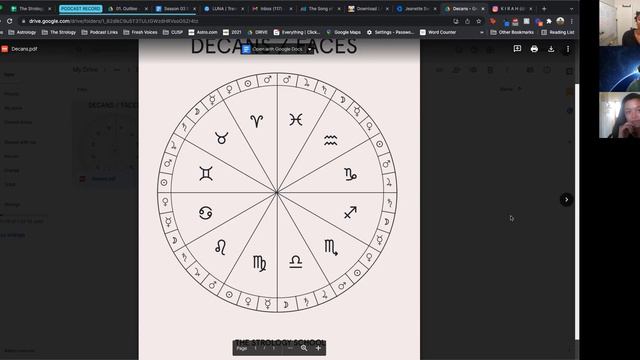Open the Other Bookmarks folder
The height and width of the screenshot is (360, 640).
tap(512, 32)
